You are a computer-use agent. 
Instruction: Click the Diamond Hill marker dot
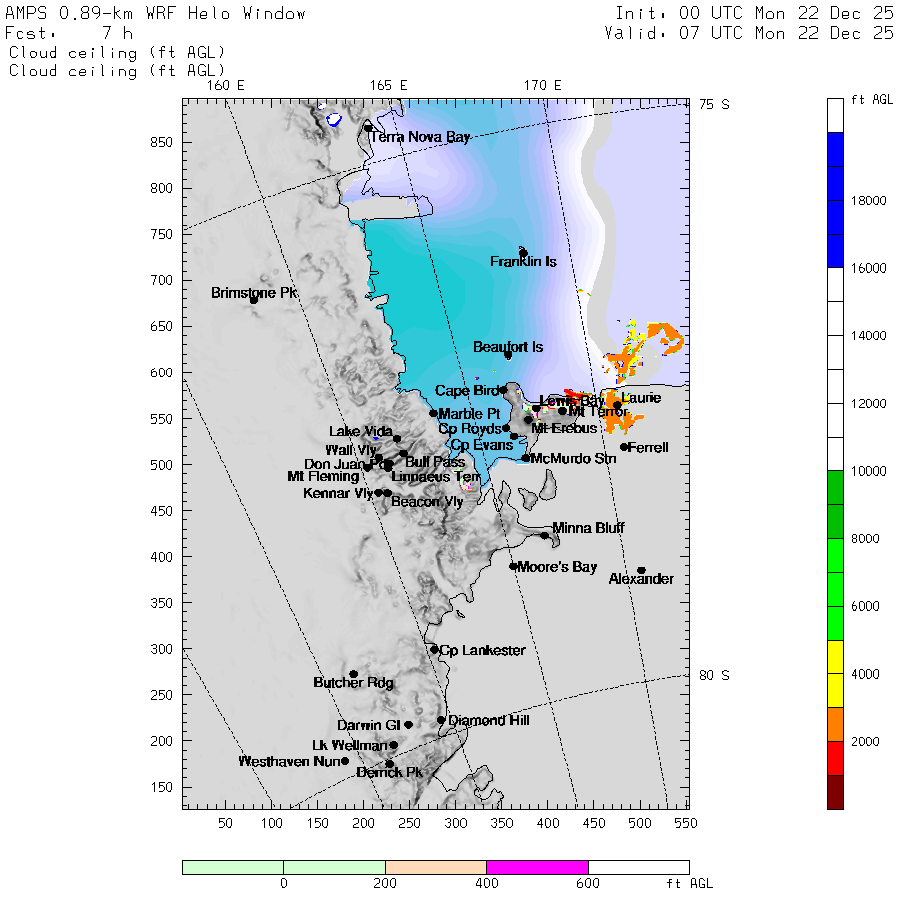441,720
